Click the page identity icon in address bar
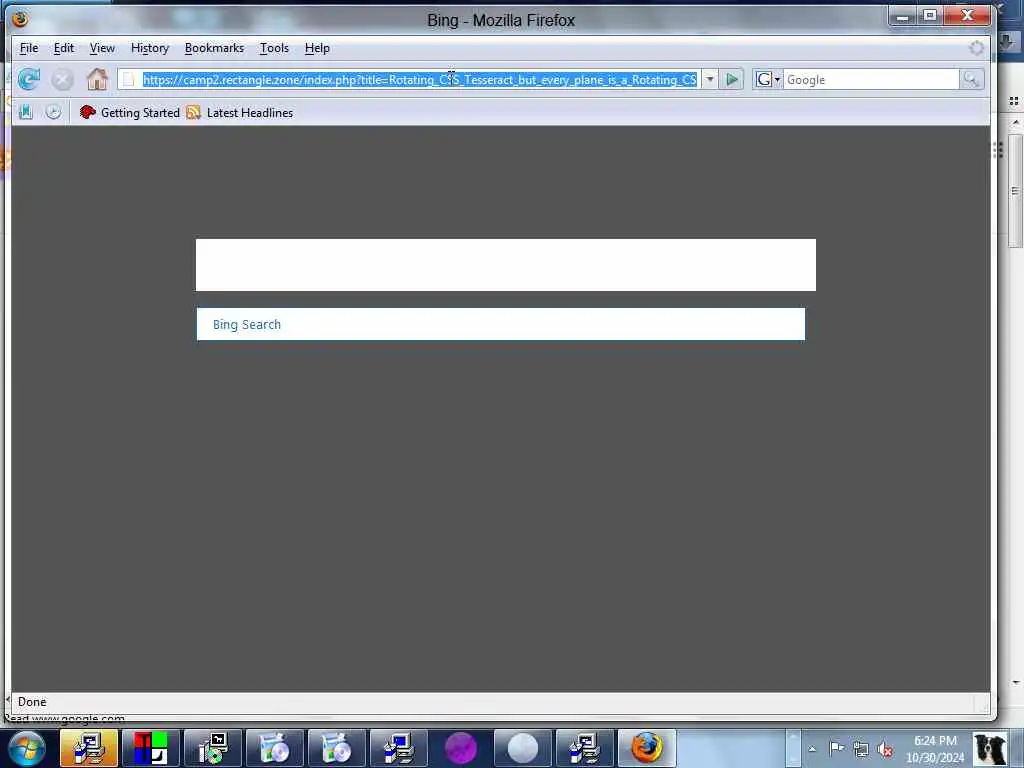Viewport: 1024px width, 768px height. [x=129, y=80]
